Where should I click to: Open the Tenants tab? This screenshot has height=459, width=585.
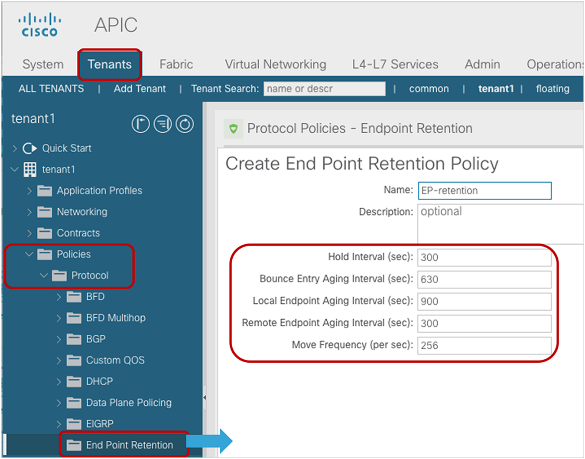pyautogui.click(x=110, y=65)
